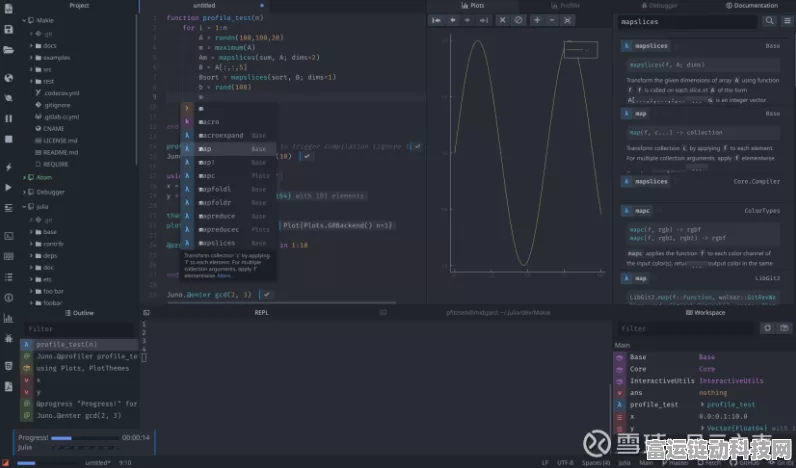The image size is (796, 468).
Task: Click the new file icon in left toolbar
Action: click(8, 8)
